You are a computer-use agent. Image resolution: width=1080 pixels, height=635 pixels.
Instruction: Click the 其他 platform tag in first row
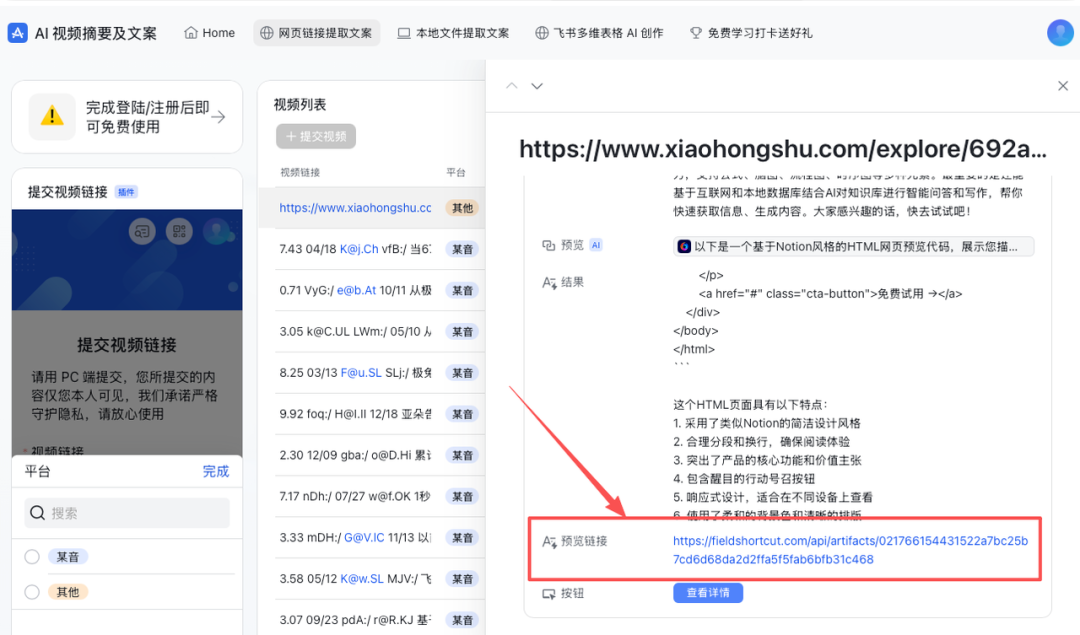pyautogui.click(x=462, y=208)
